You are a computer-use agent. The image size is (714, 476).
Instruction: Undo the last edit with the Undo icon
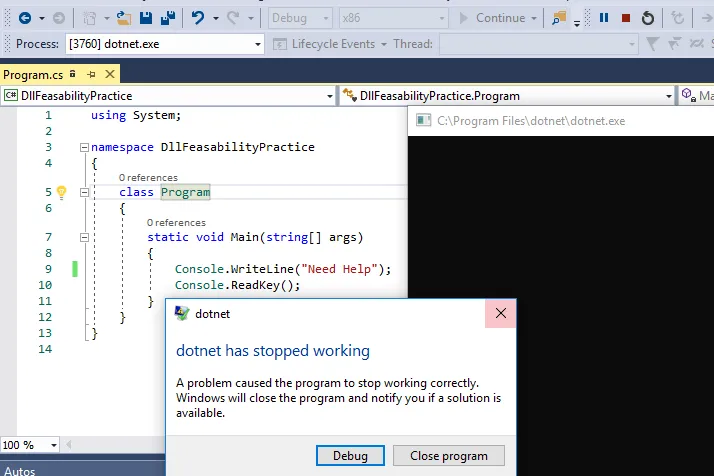[198, 18]
